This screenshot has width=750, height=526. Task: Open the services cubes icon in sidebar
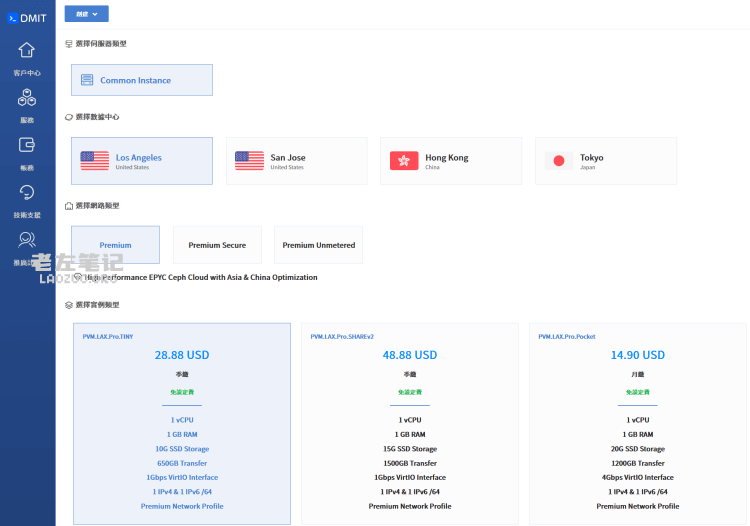pos(27,98)
